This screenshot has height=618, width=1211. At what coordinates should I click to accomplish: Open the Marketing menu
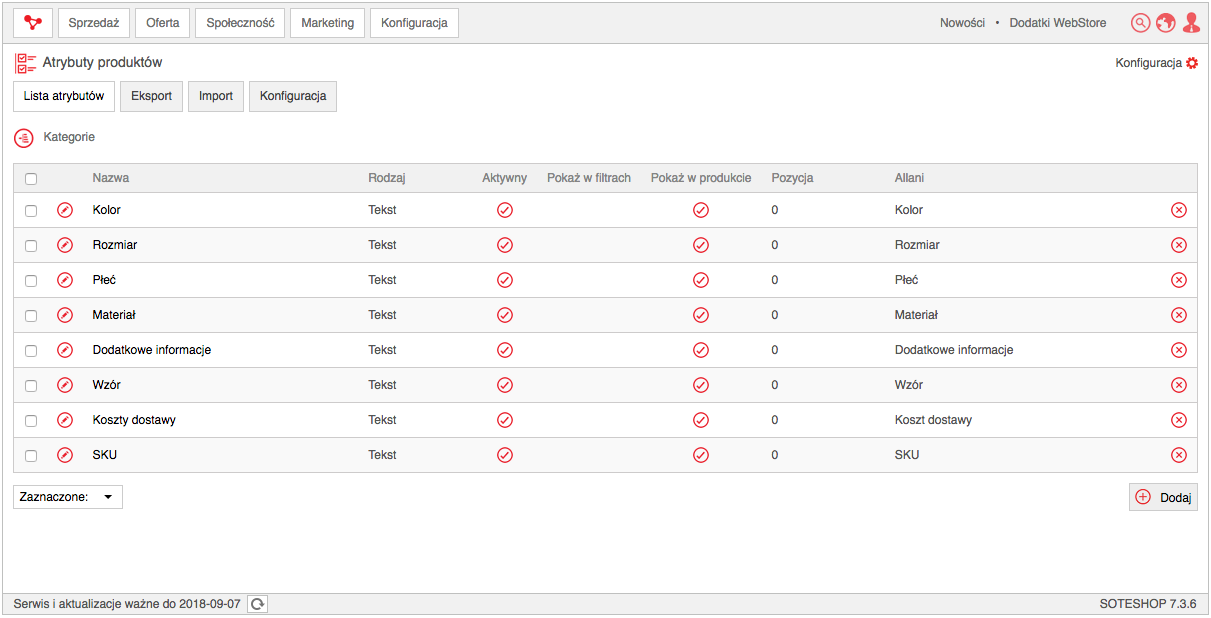tap(327, 23)
